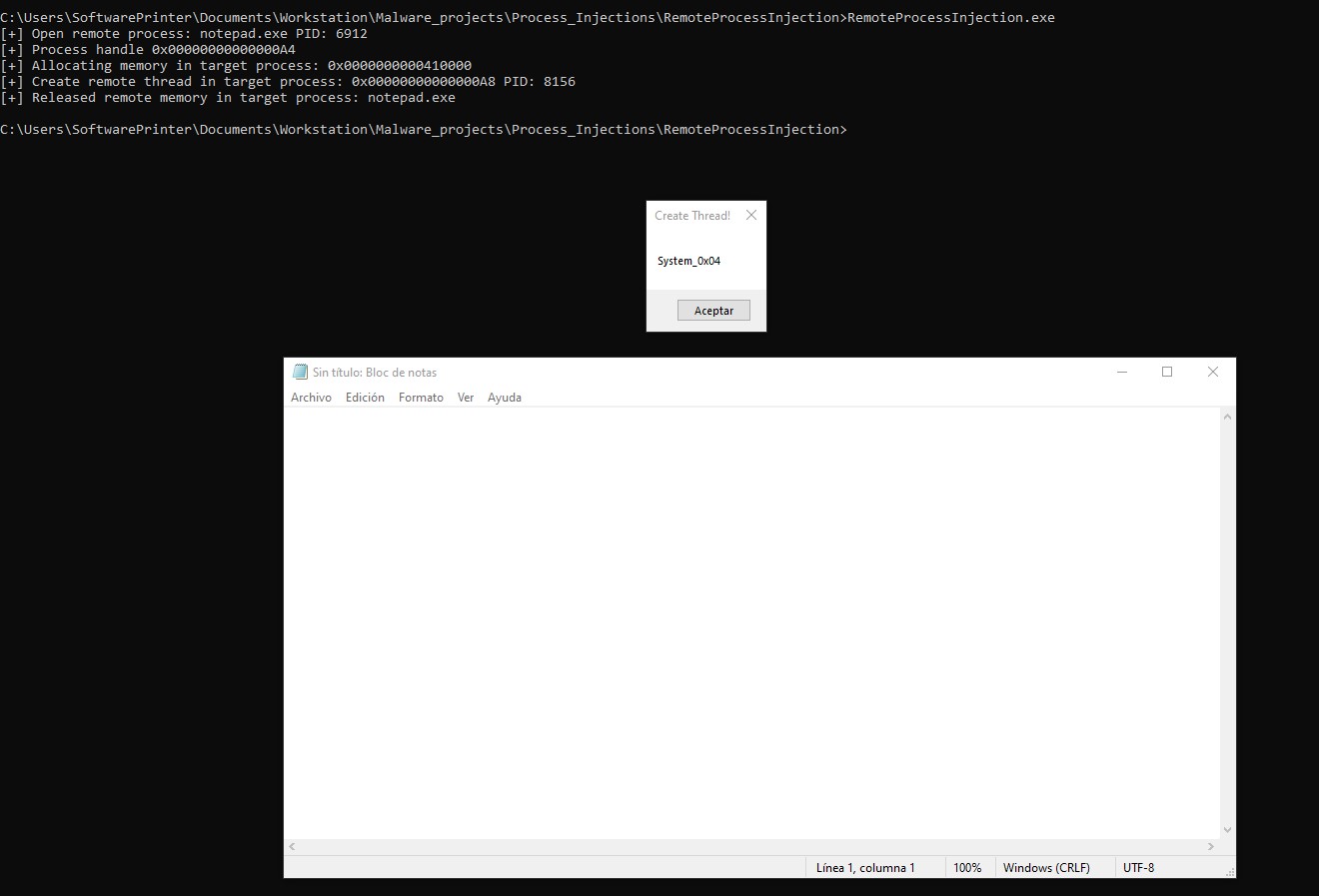Open the Archivo menu

(311, 398)
